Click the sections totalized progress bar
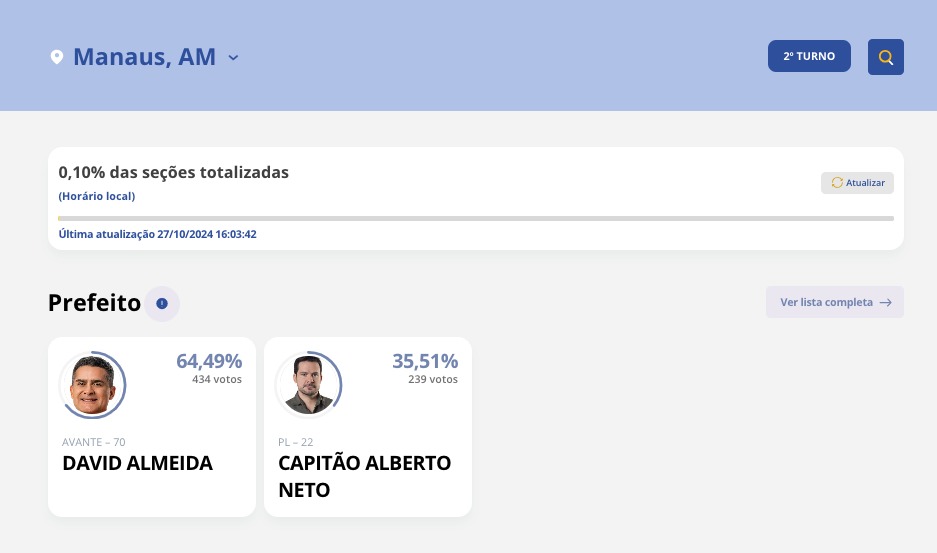This screenshot has height=553, width=937. coord(476,218)
